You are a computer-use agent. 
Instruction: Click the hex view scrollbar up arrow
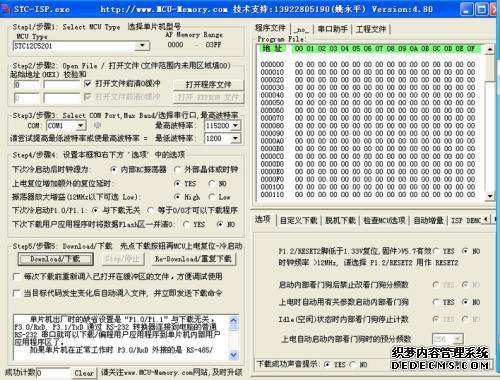489,49
